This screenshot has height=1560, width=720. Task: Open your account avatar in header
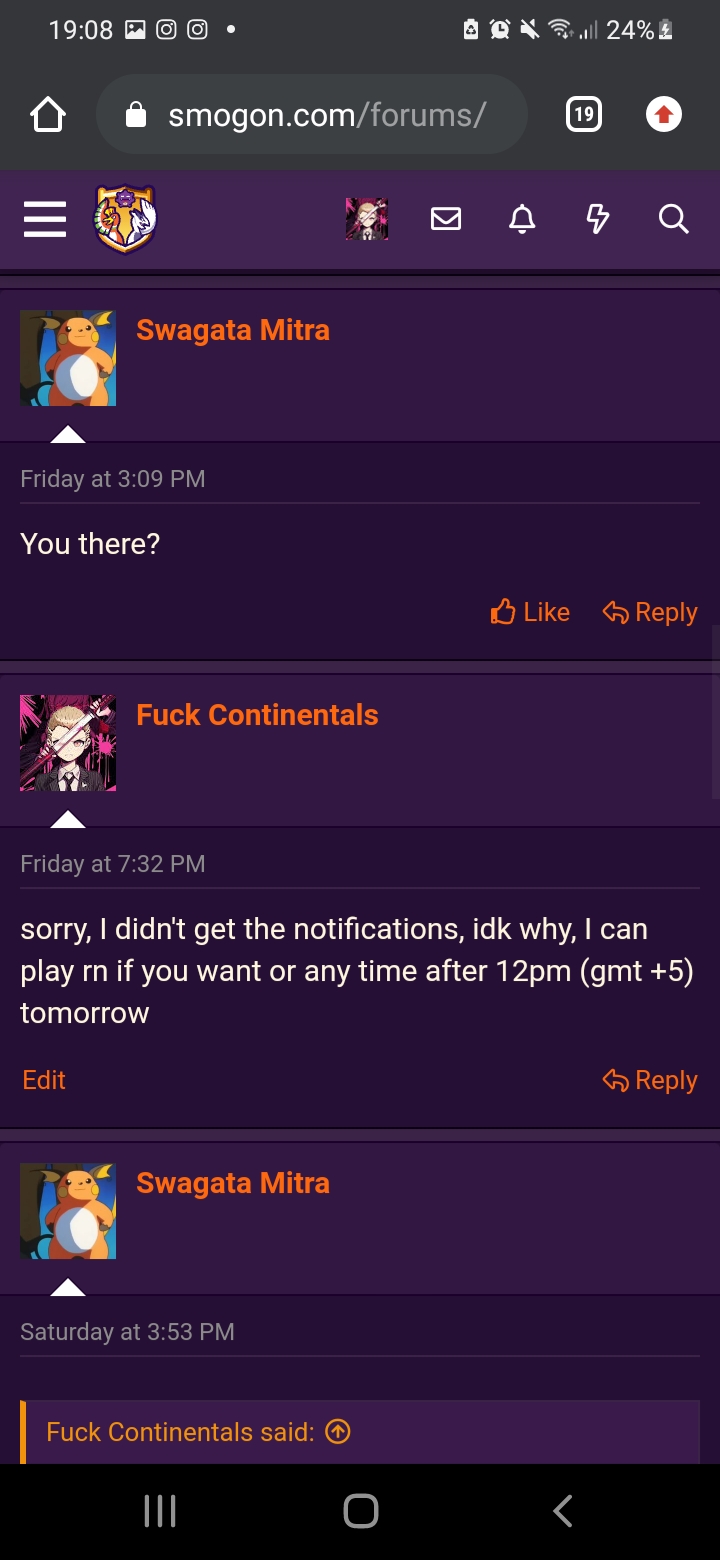pos(367,219)
